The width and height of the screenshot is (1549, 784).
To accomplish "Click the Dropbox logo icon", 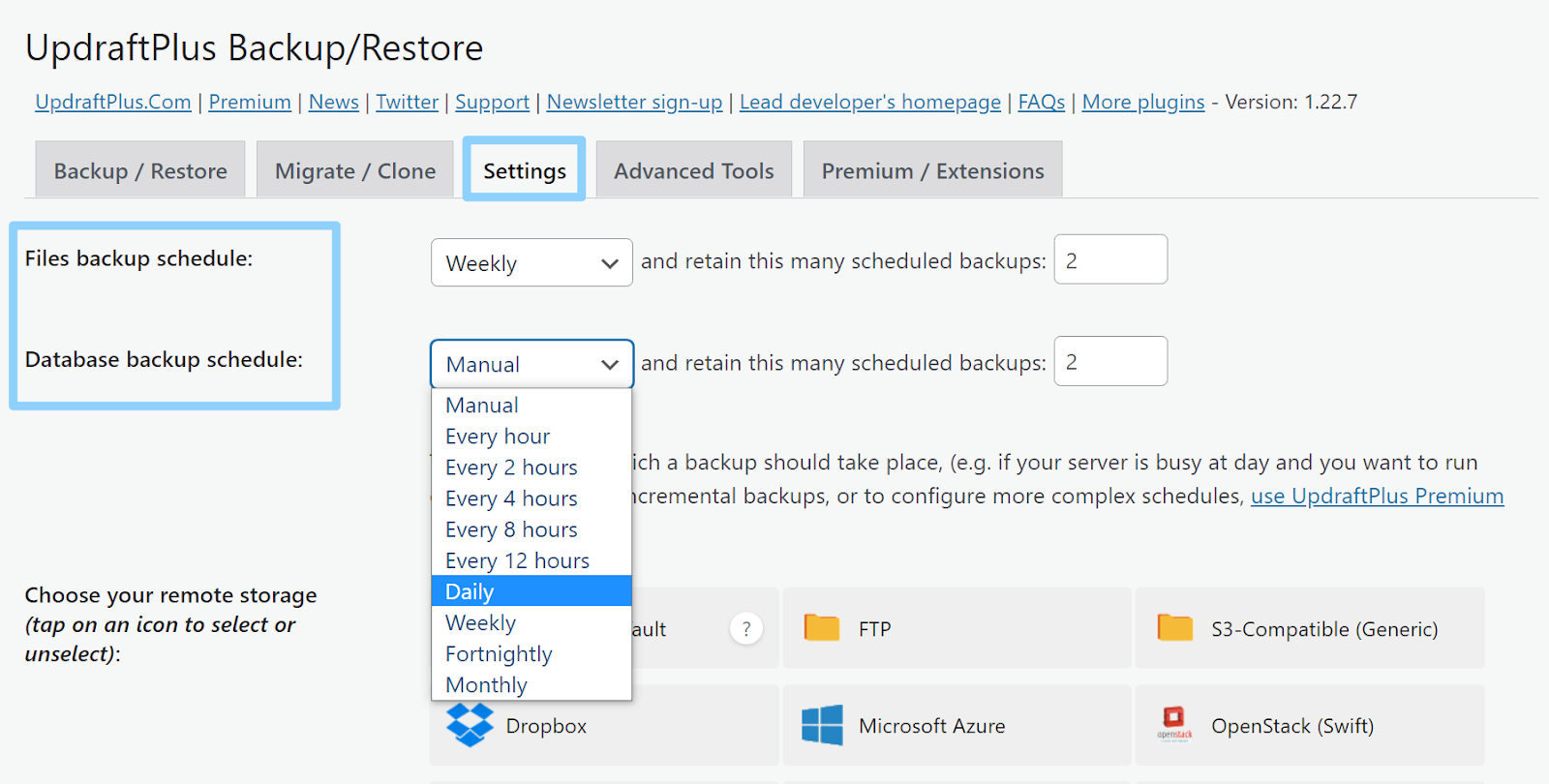I will (x=470, y=725).
